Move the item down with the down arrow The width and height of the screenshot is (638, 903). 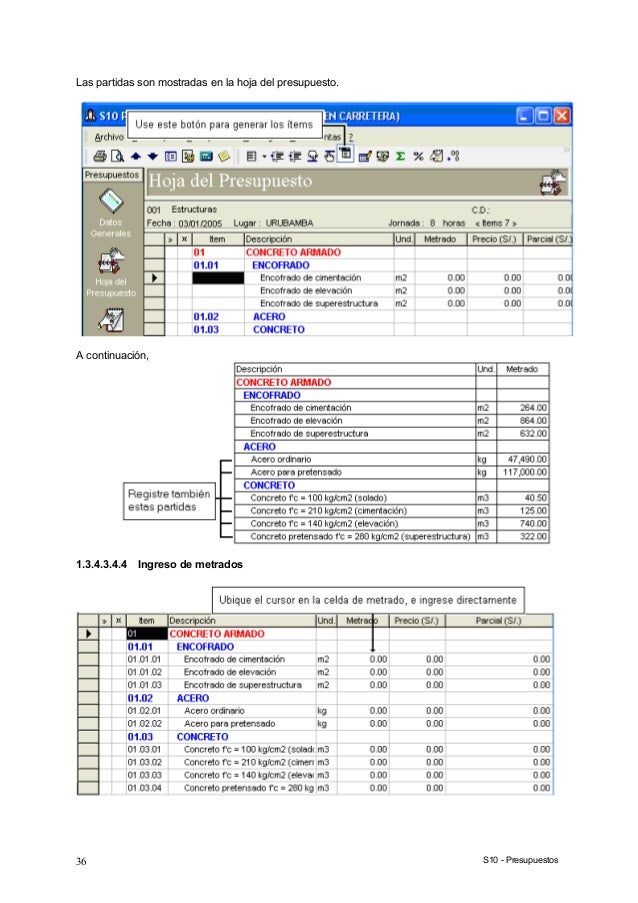click(x=153, y=156)
